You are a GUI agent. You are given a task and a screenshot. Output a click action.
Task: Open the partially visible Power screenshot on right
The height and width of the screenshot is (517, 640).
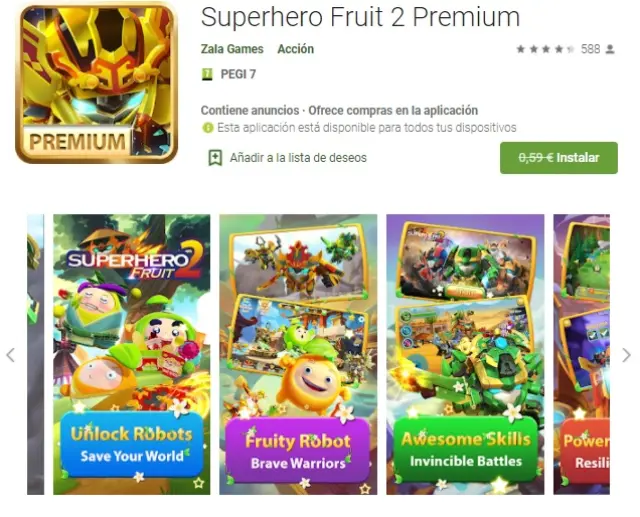[581, 354]
